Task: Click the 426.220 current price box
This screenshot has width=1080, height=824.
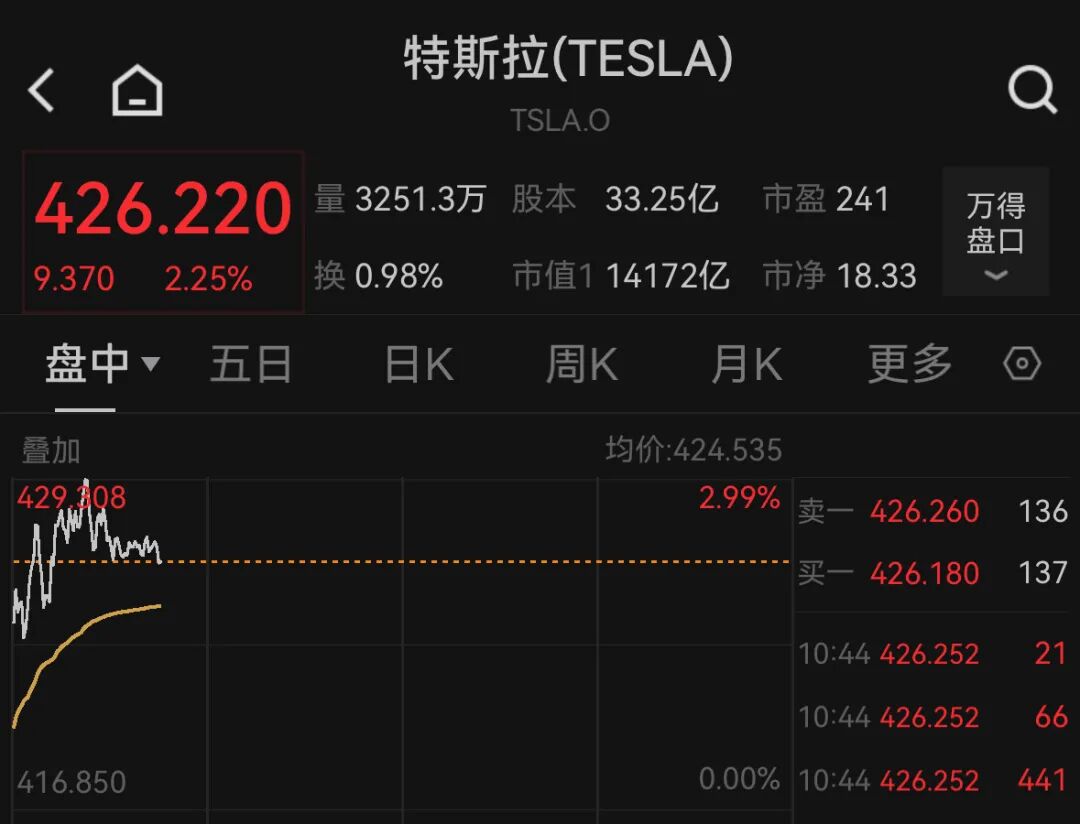Action: [163, 231]
